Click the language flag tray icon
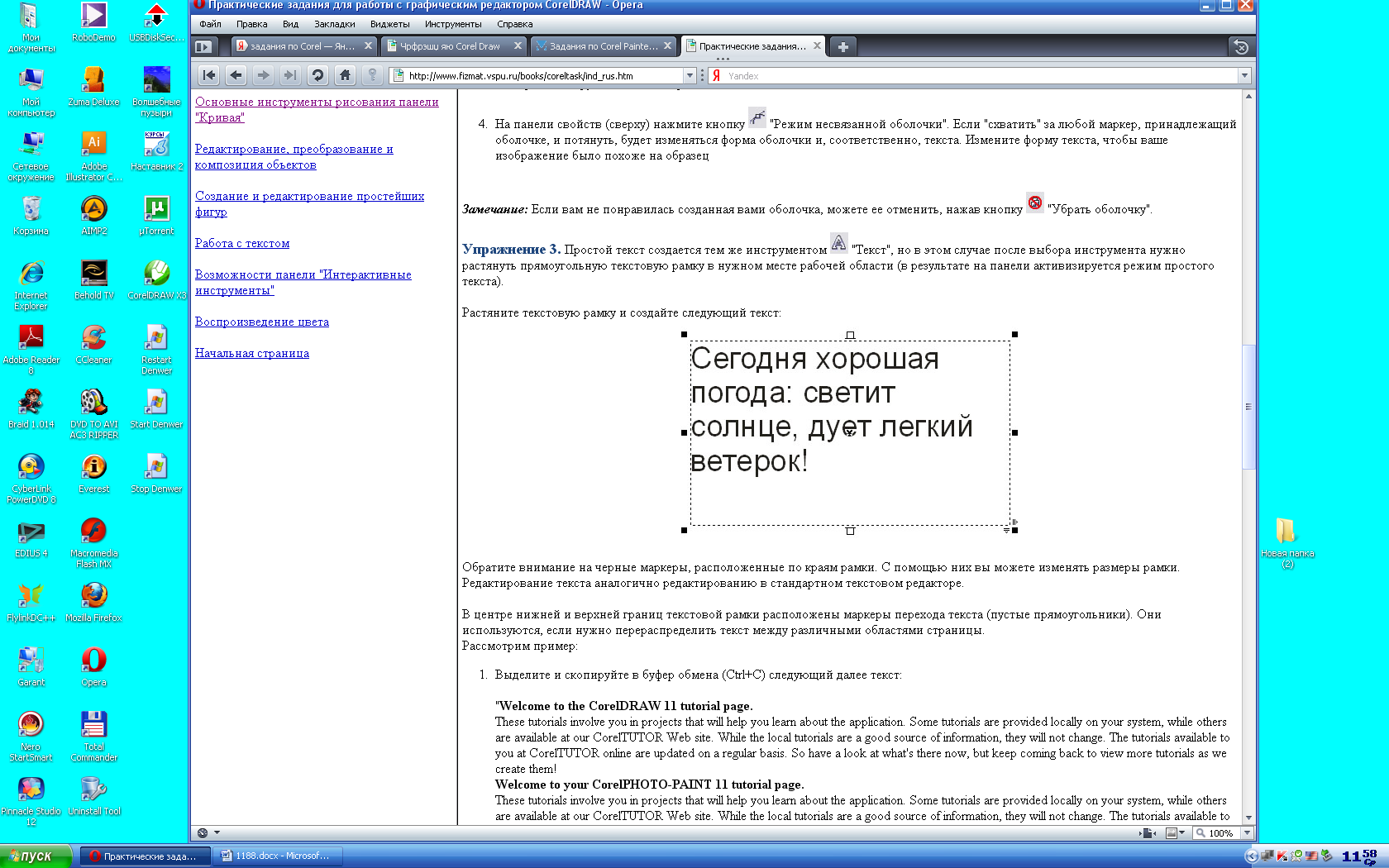 (1311, 856)
